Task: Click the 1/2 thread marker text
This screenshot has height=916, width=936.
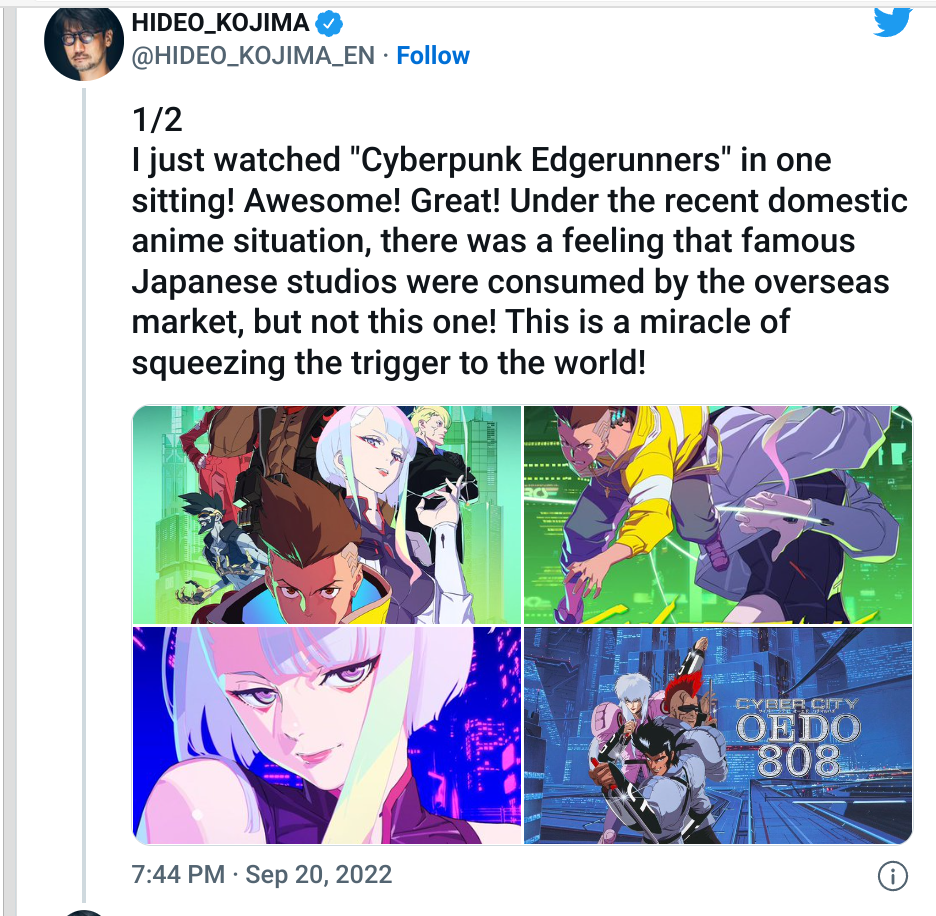Action: (157, 119)
